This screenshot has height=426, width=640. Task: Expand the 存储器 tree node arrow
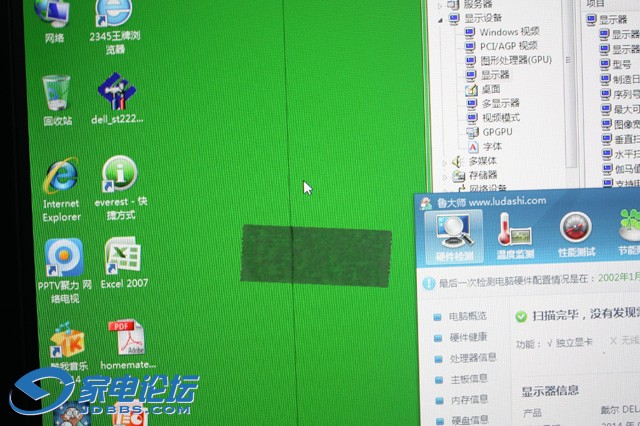coord(445,177)
